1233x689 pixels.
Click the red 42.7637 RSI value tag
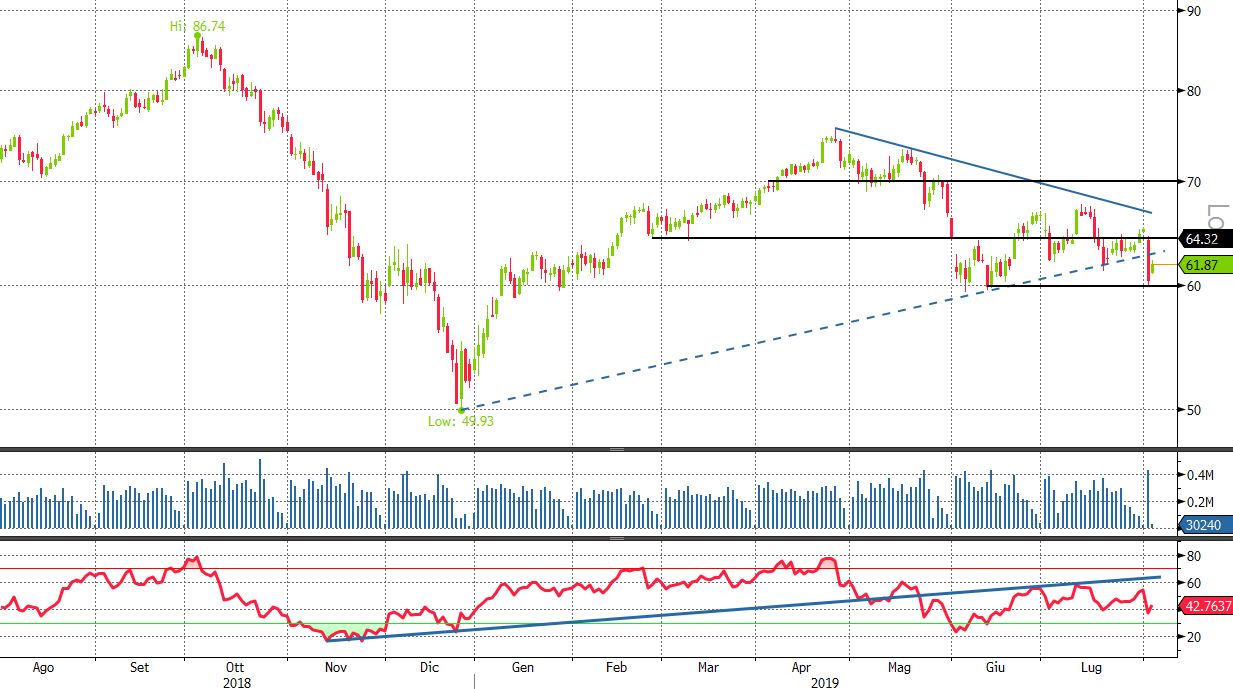(1206, 605)
